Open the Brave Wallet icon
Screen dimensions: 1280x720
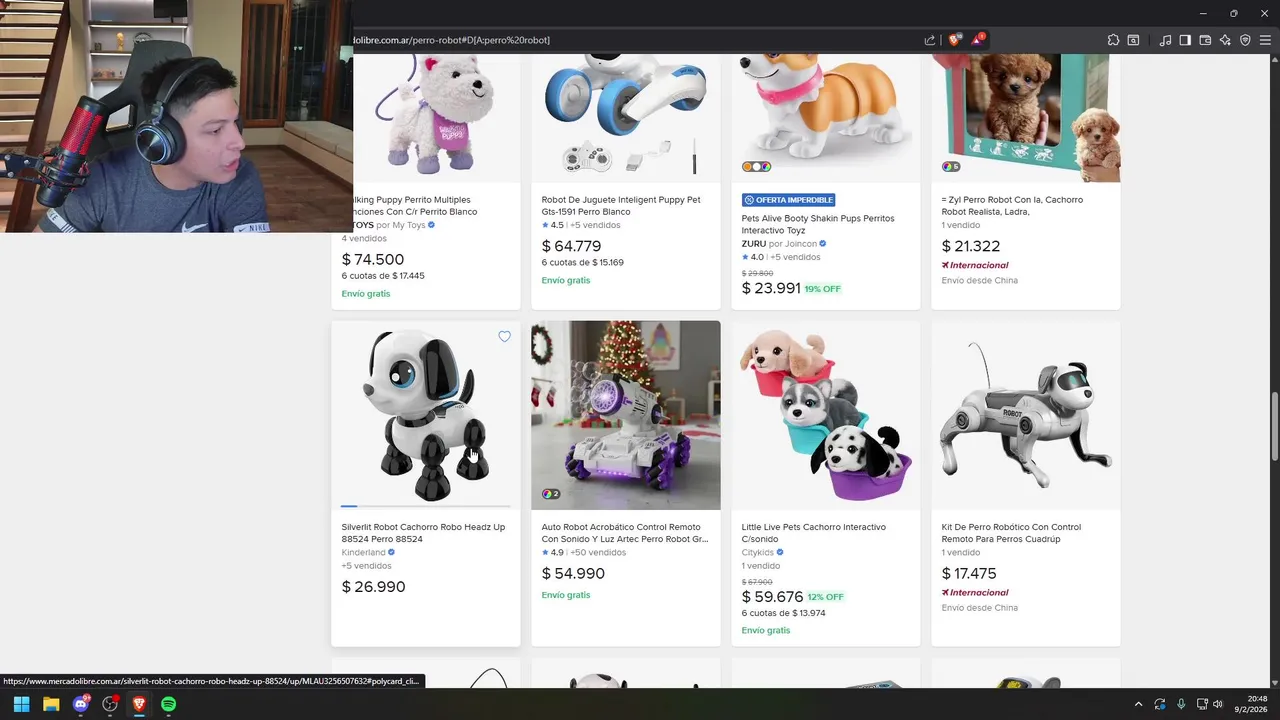pos(1205,40)
